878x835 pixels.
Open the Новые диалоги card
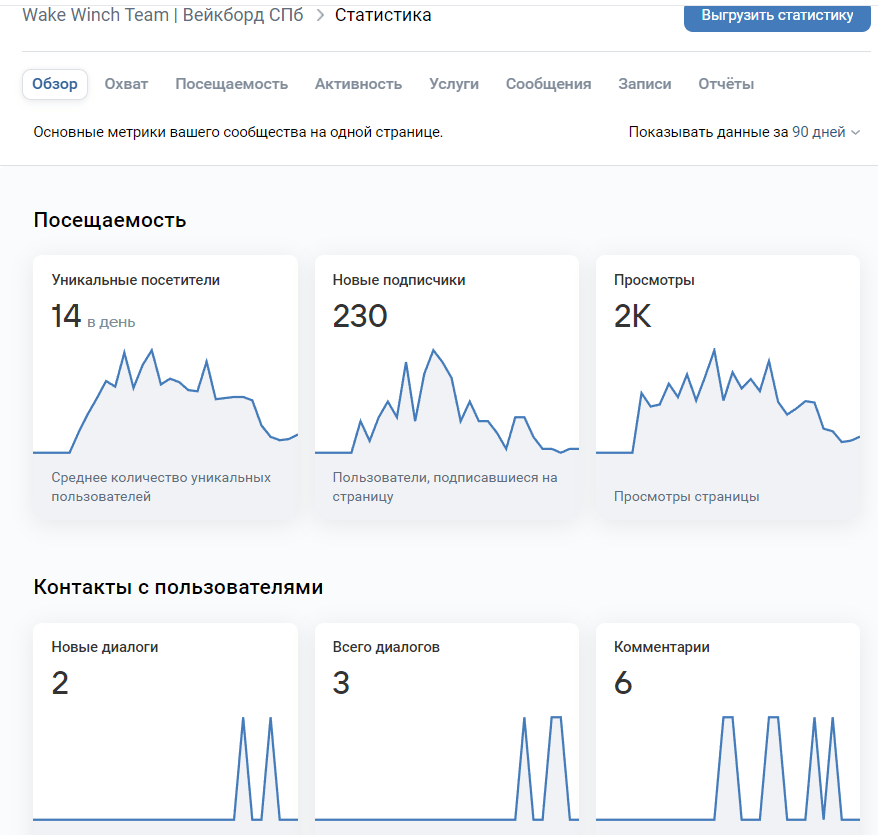pyautogui.click(x=165, y=725)
